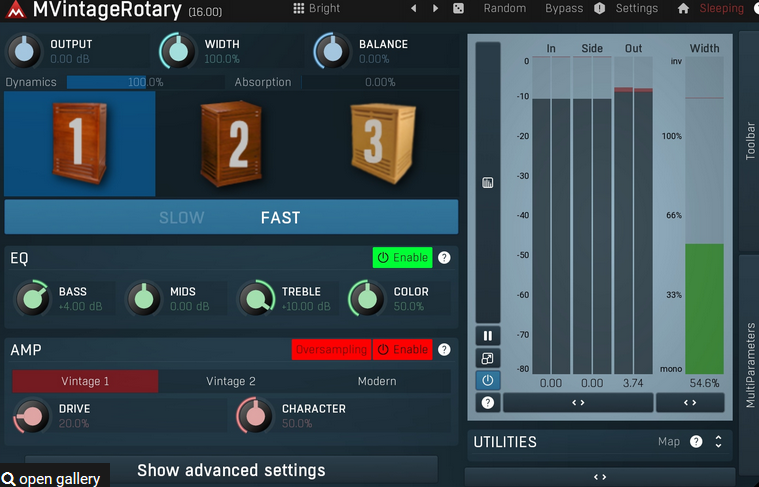This screenshot has width=759, height=487.
Task: Click the meter settings icon on left strip
Action: click(x=487, y=183)
